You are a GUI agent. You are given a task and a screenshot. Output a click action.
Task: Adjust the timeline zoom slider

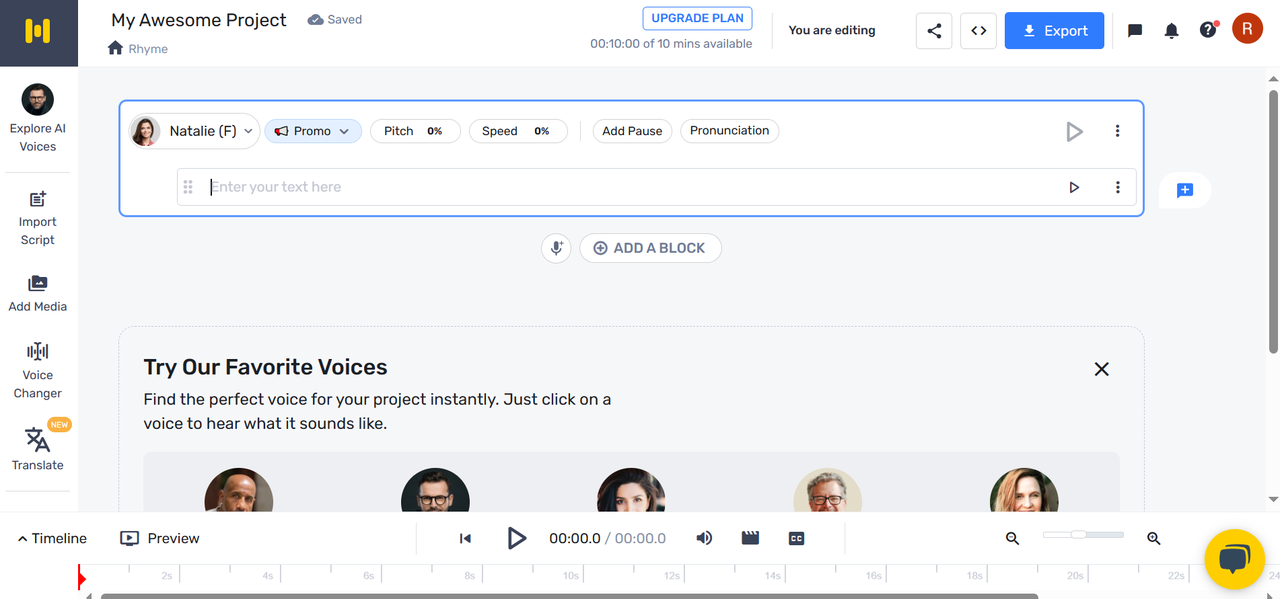[1083, 535]
